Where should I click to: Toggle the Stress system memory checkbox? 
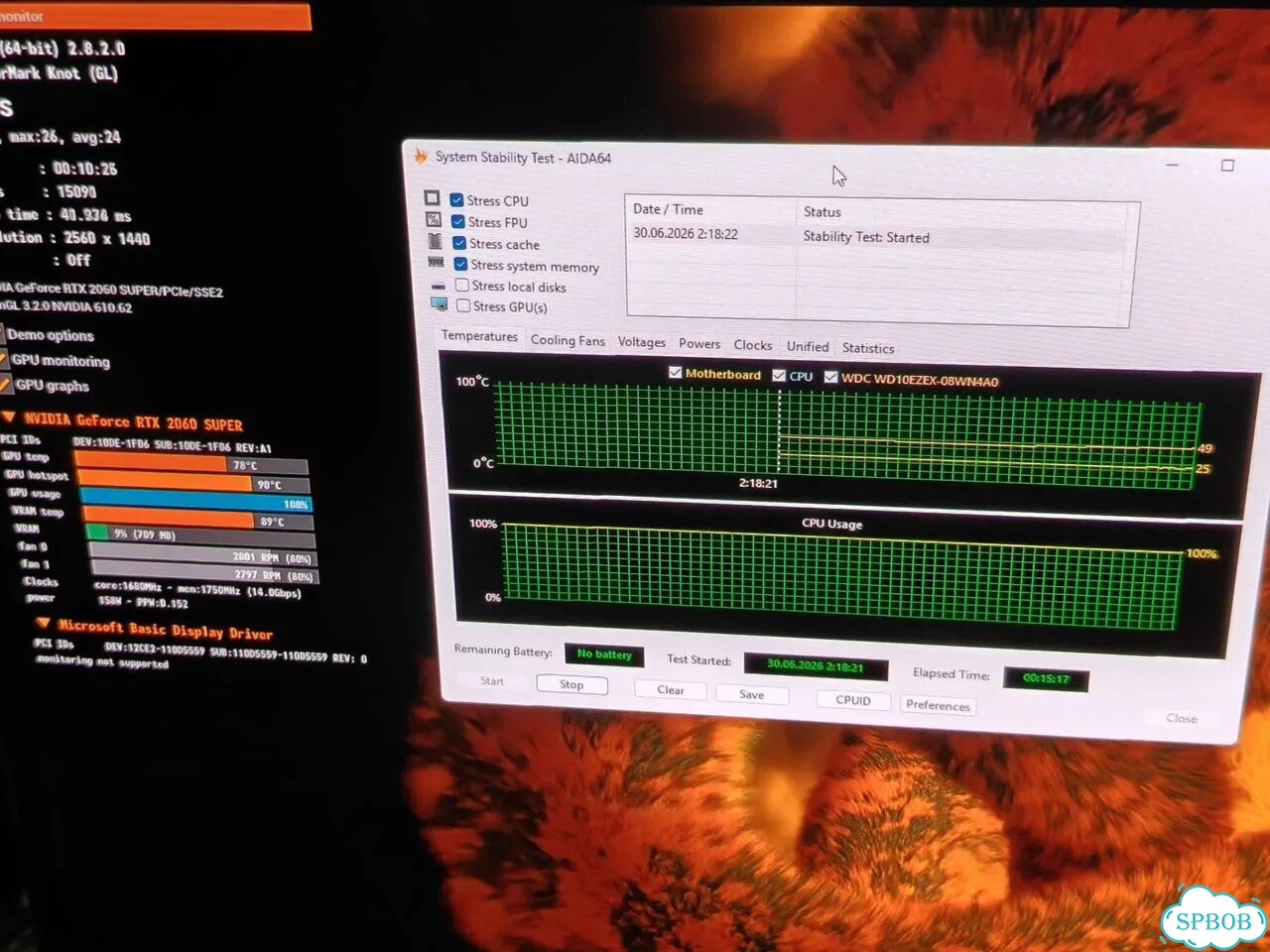pyautogui.click(x=460, y=264)
